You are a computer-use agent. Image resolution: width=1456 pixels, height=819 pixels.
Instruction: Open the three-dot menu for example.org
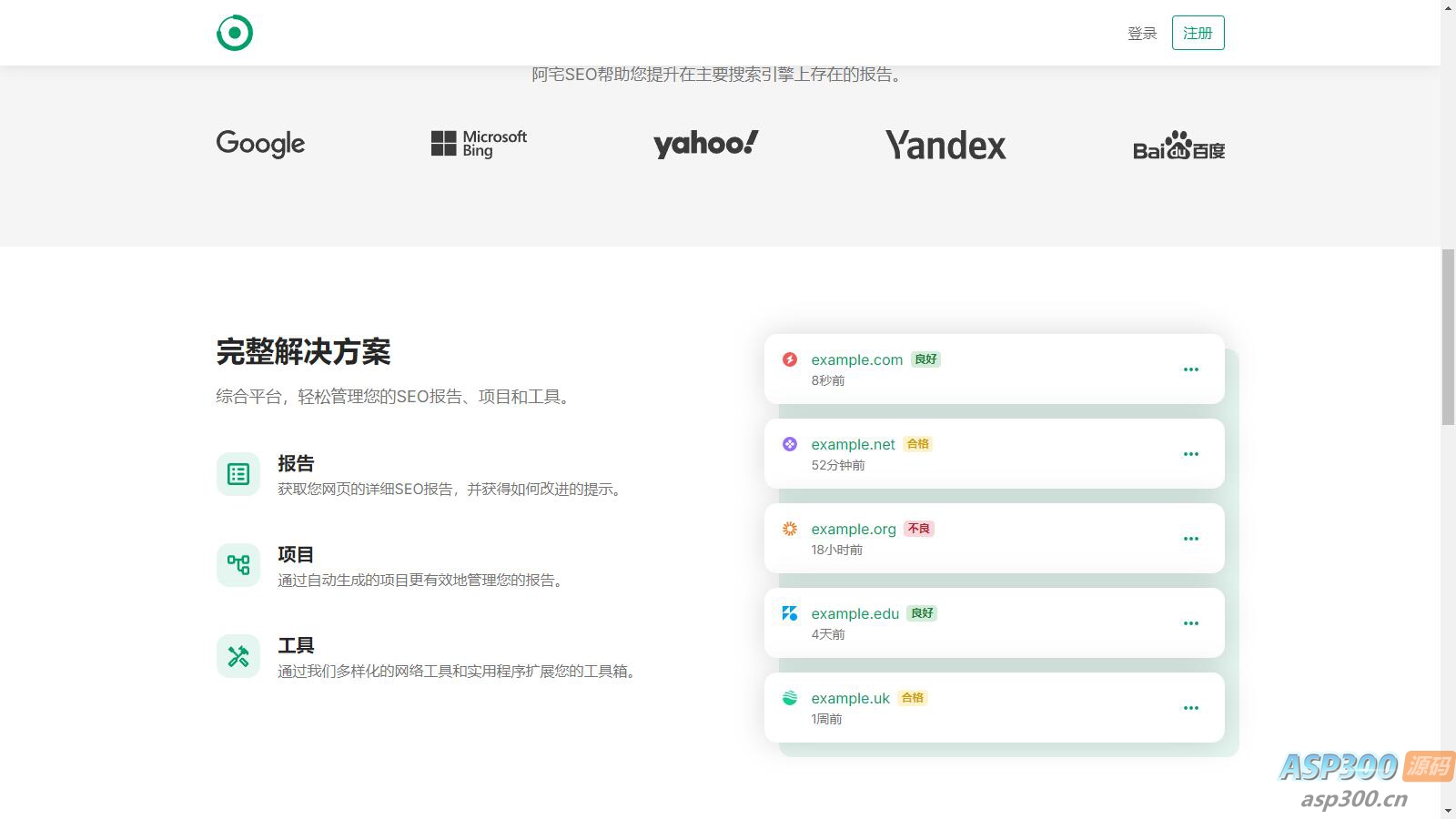[x=1190, y=539]
